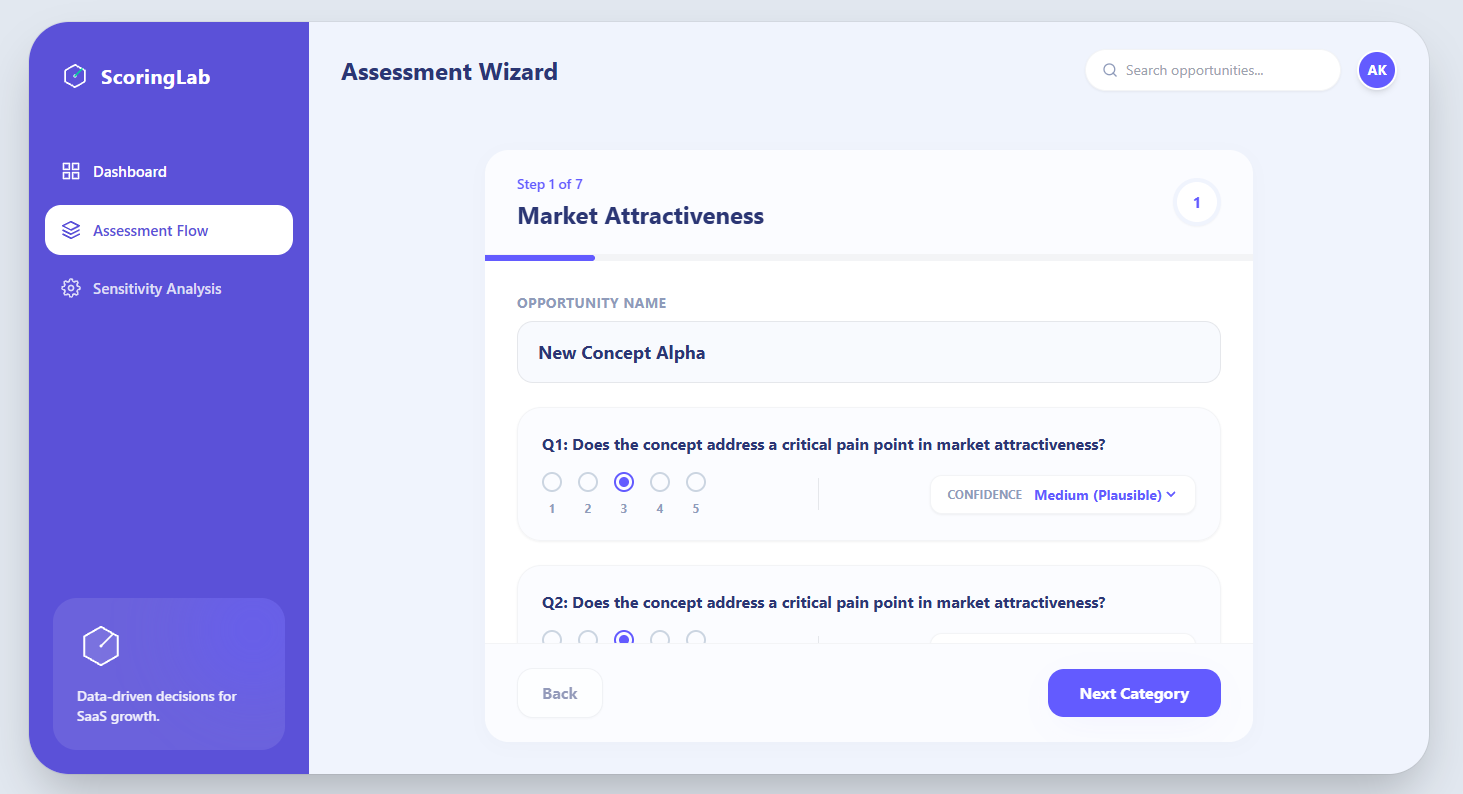Click the Sensitivity Analysis gear icon

tap(71, 288)
